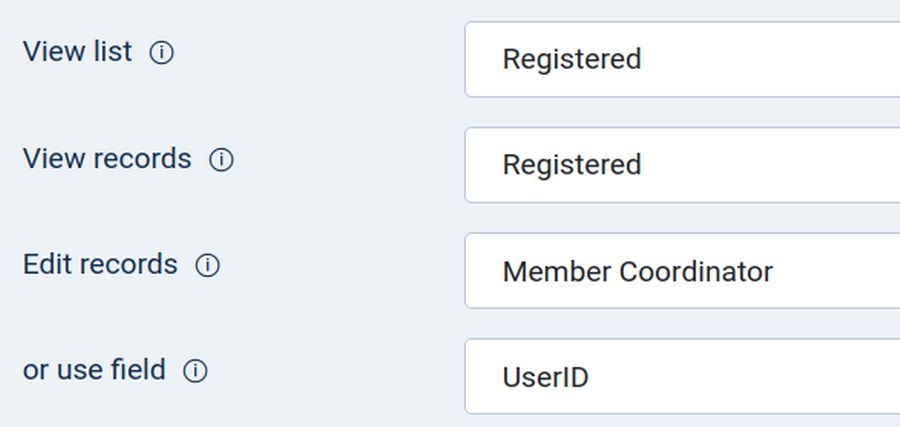The width and height of the screenshot is (900, 427).
Task: Select the Member Coordinator value box
Action: [637, 271]
